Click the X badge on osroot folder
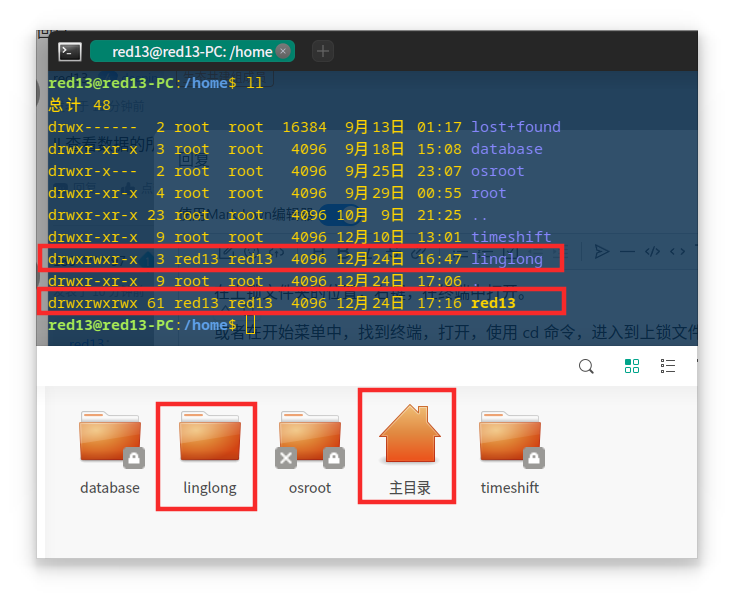 (x=286, y=458)
